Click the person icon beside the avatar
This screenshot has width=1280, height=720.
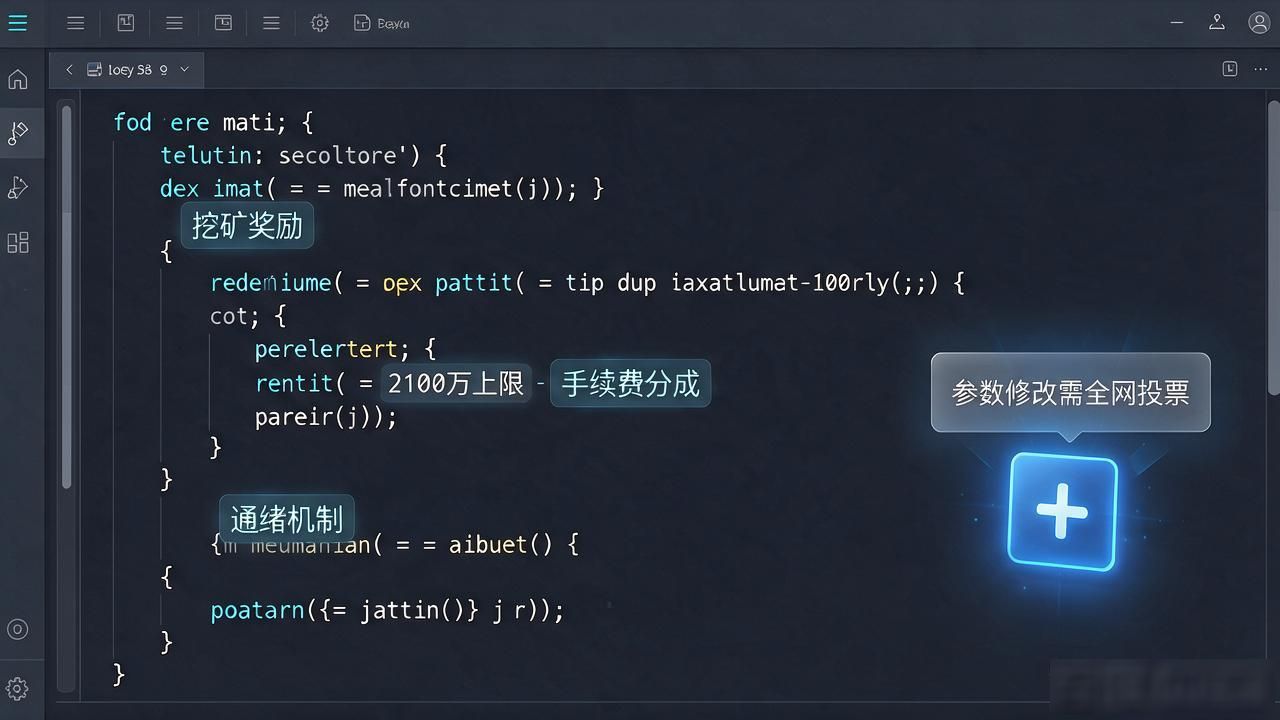(1217, 22)
